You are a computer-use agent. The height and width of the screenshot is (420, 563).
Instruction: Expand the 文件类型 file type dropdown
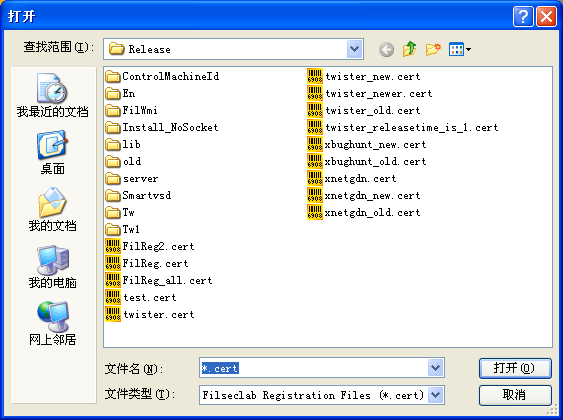click(x=435, y=395)
